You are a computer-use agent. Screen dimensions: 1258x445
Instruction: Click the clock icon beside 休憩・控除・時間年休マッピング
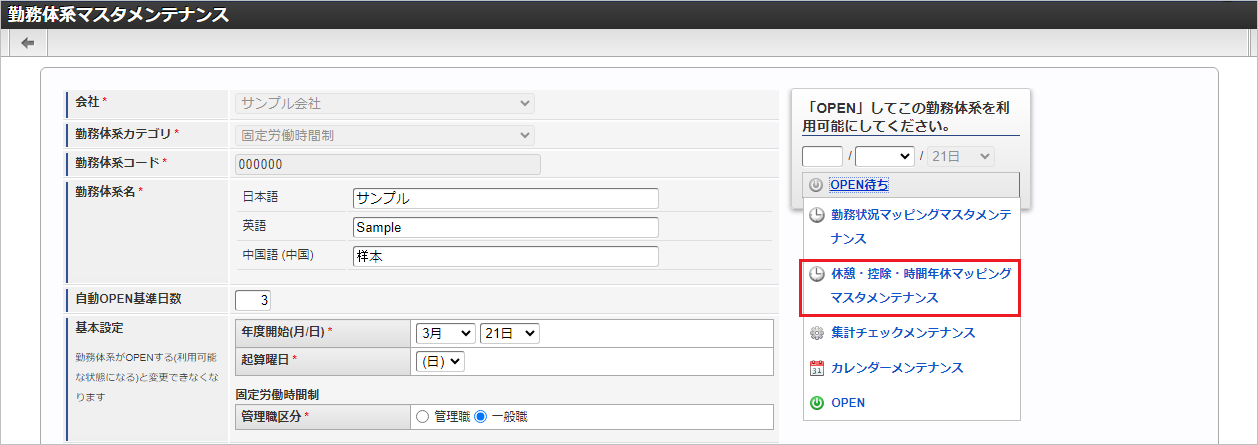click(817, 274)
